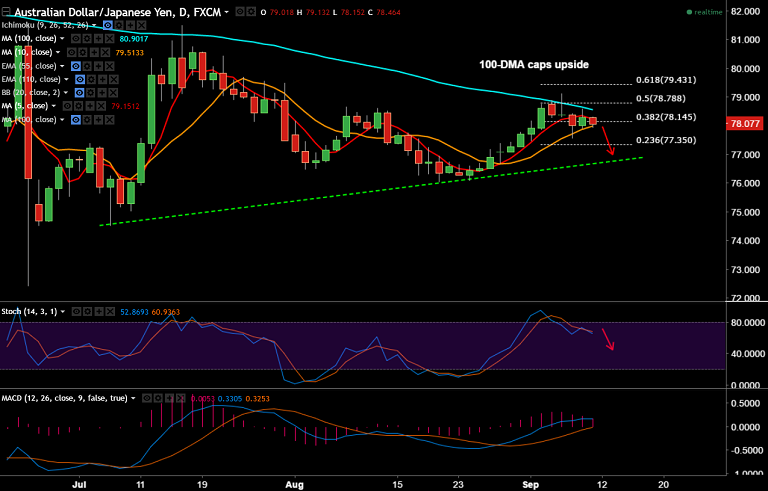Open BB (20, close, 2) settings gear
Viewport: 768px width, 491px height.
point(91,93)
